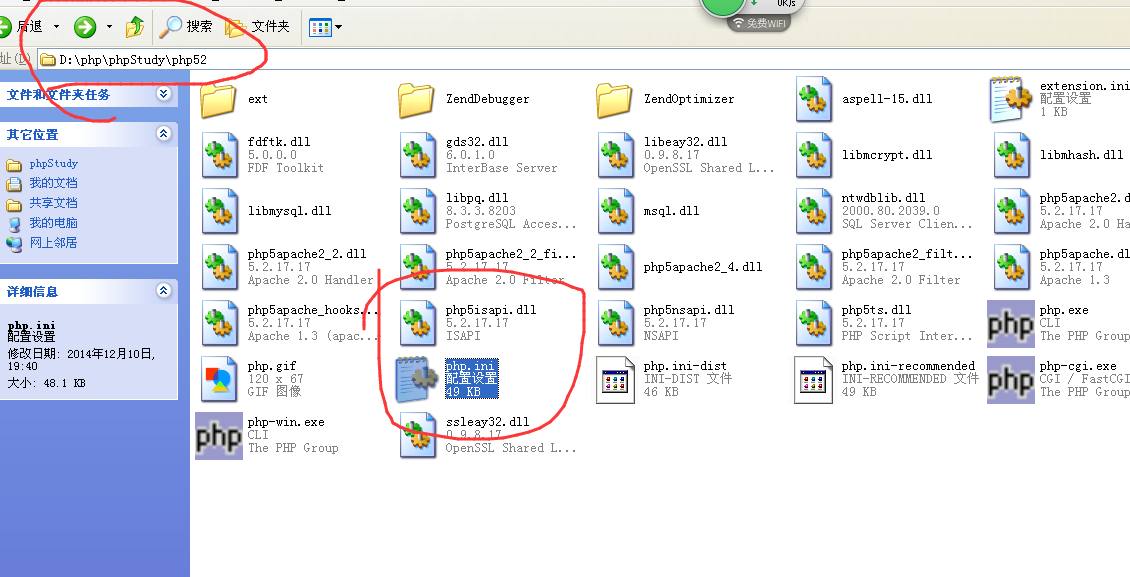Click the 搜索 search toolbar button
Image resolution: width=1130 pixels, height=577 pixels.
click(x=186, y=27)
